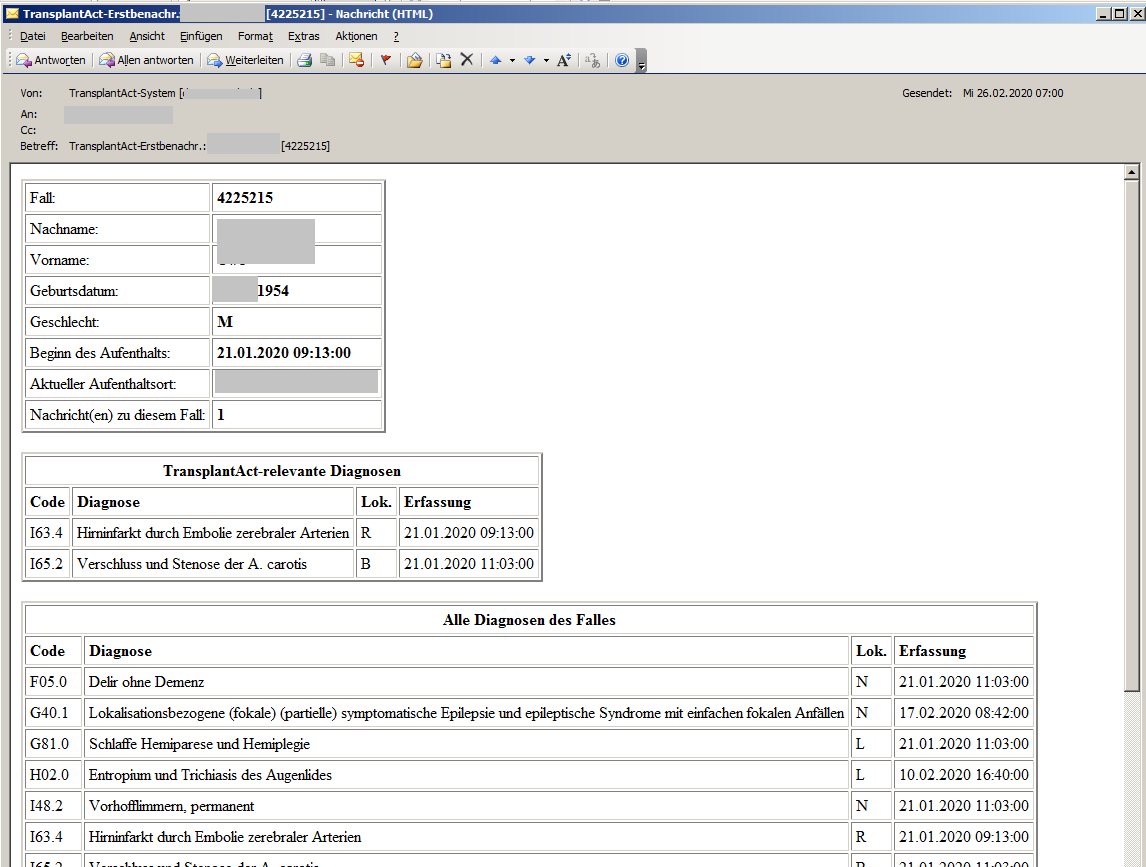Expand the toolbar options chevron

(x=642, y=62)
